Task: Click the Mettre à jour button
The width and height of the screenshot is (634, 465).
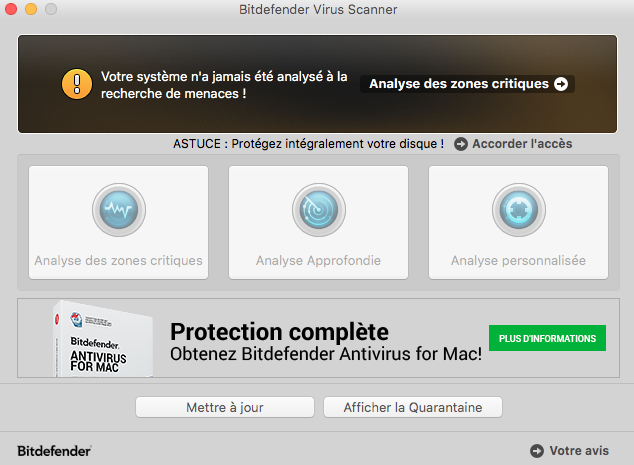Action: click(x=225, y=407)
